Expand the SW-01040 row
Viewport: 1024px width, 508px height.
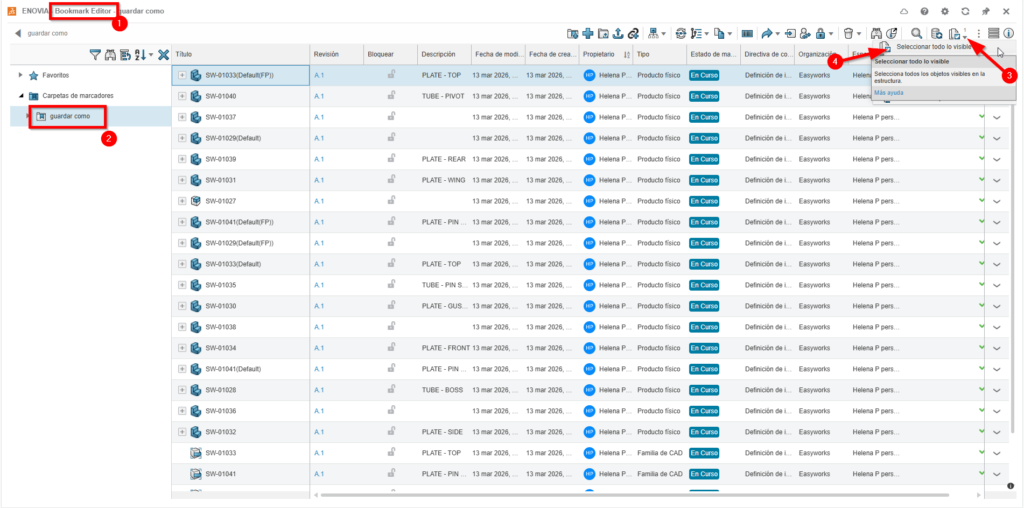click(x=182, y=96)
